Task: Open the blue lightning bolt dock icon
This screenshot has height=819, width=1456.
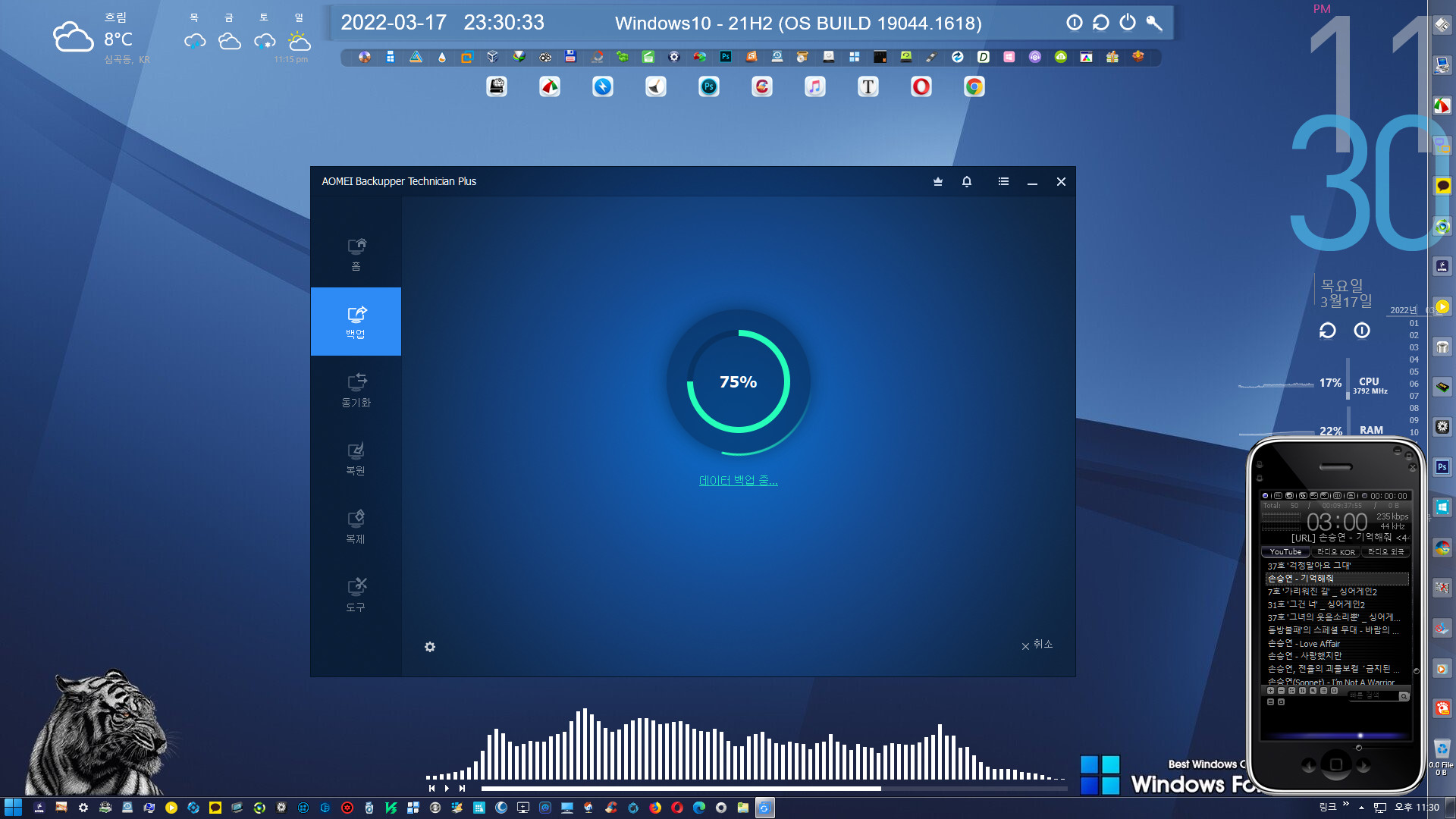Action: point(603,86)
